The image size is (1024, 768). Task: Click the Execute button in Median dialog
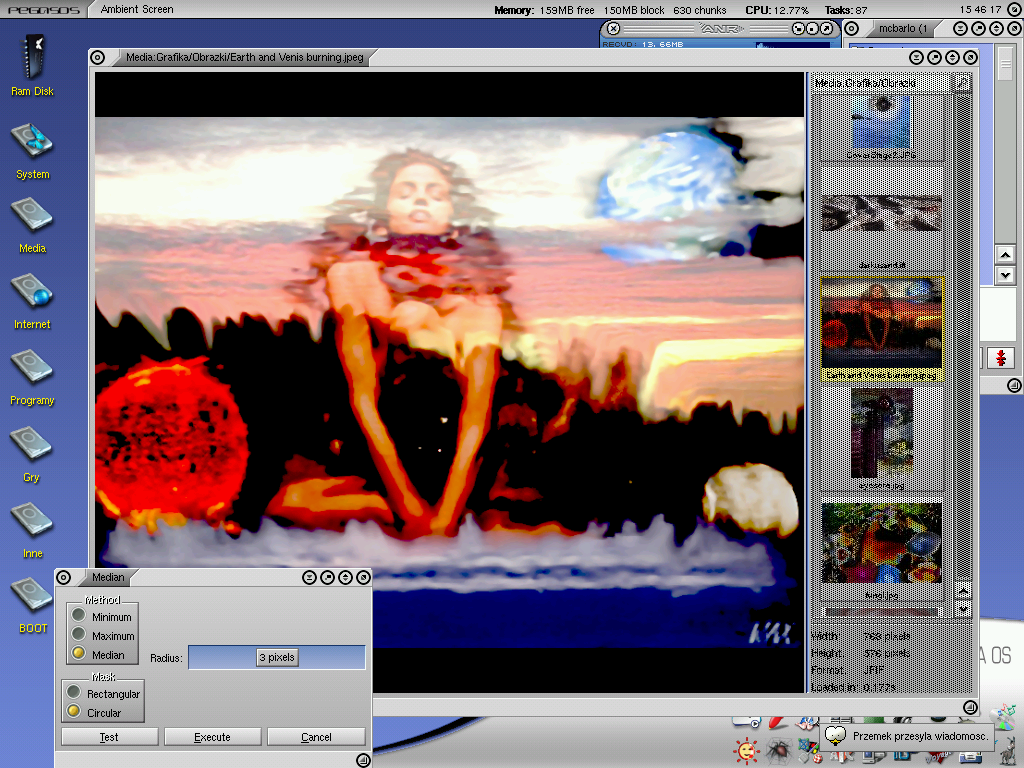[x=212, y=737]
